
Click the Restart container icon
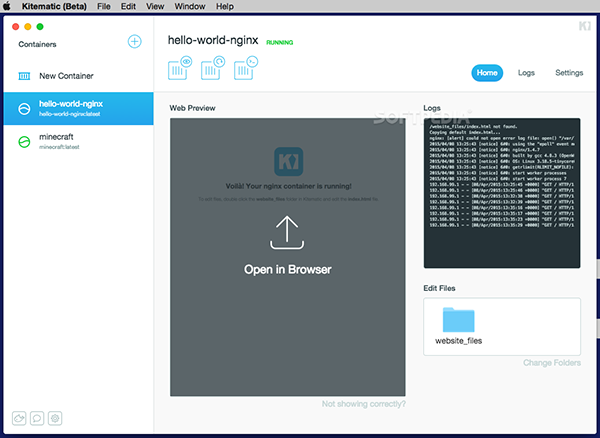pyautogui.click(x=213, y=69)
